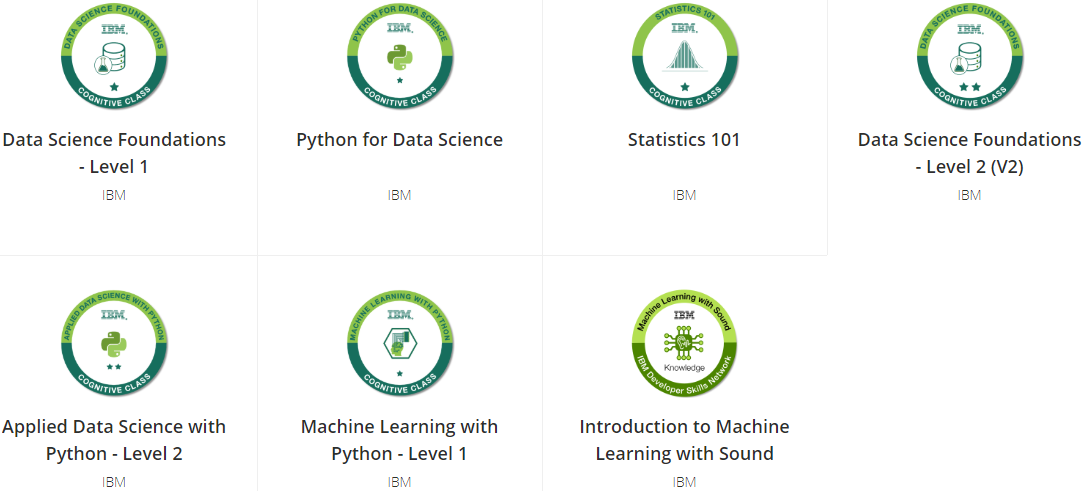Select IBM label under Machine Learning with Python
1087x491 pixels.
click(x=399, y=482)
